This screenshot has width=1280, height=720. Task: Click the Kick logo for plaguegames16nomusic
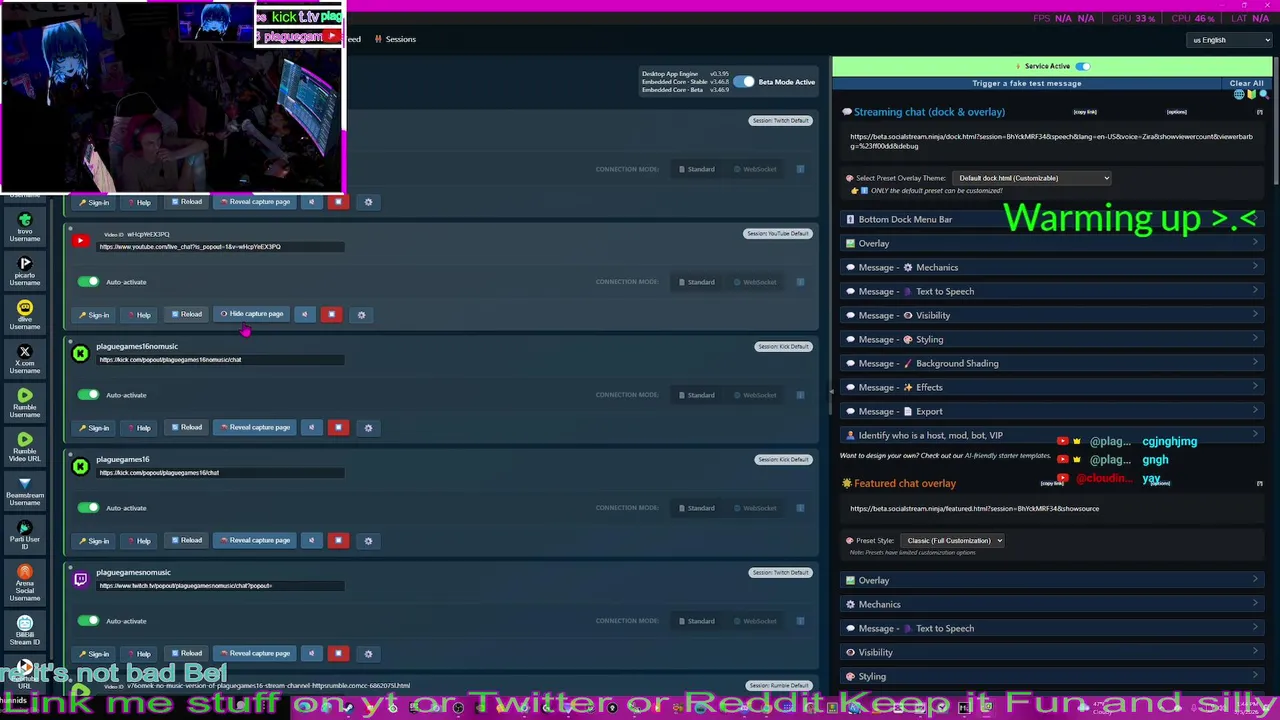pyautogui.click(x=80, y=353)
